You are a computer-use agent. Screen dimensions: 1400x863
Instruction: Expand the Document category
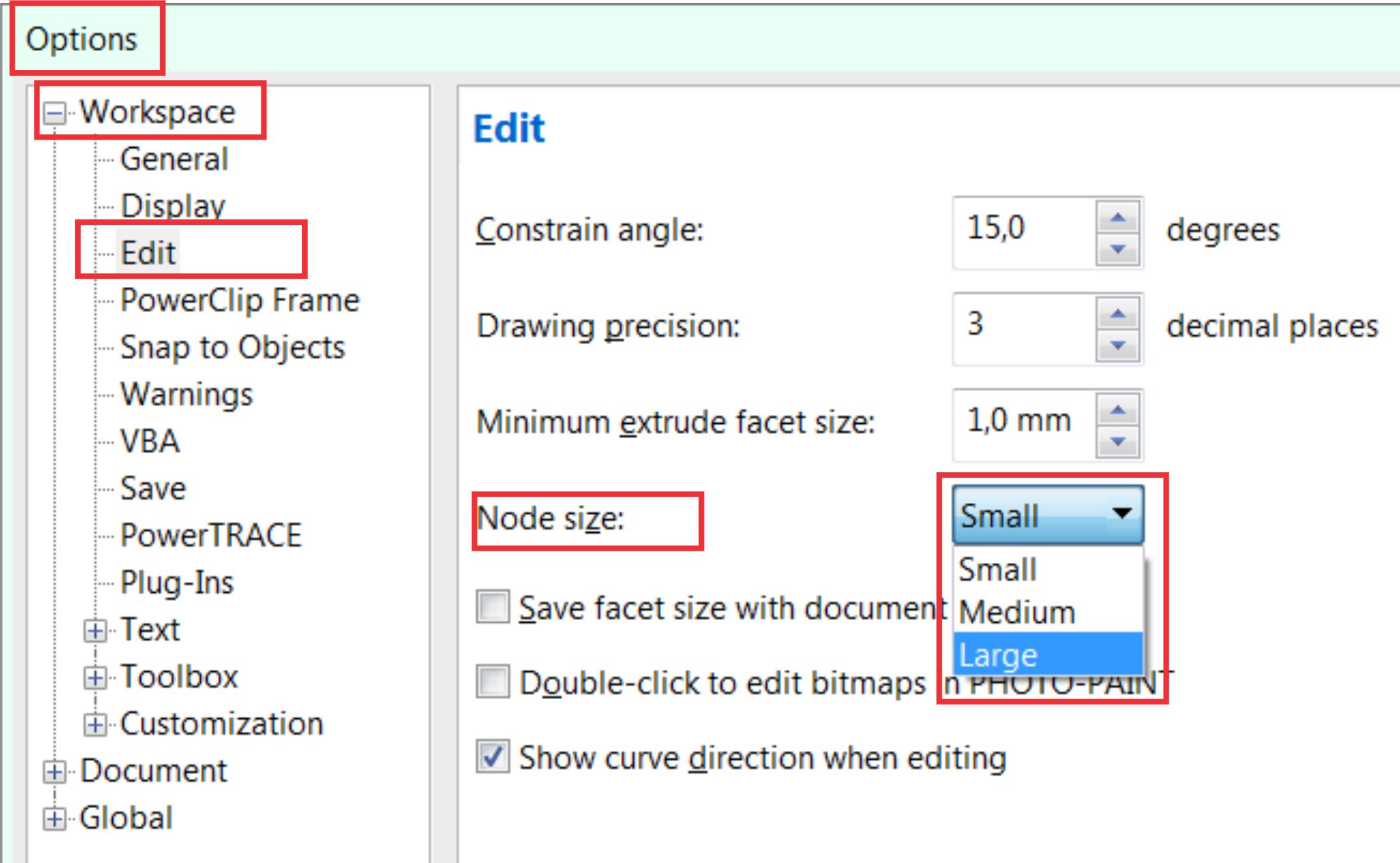point(54,772)
